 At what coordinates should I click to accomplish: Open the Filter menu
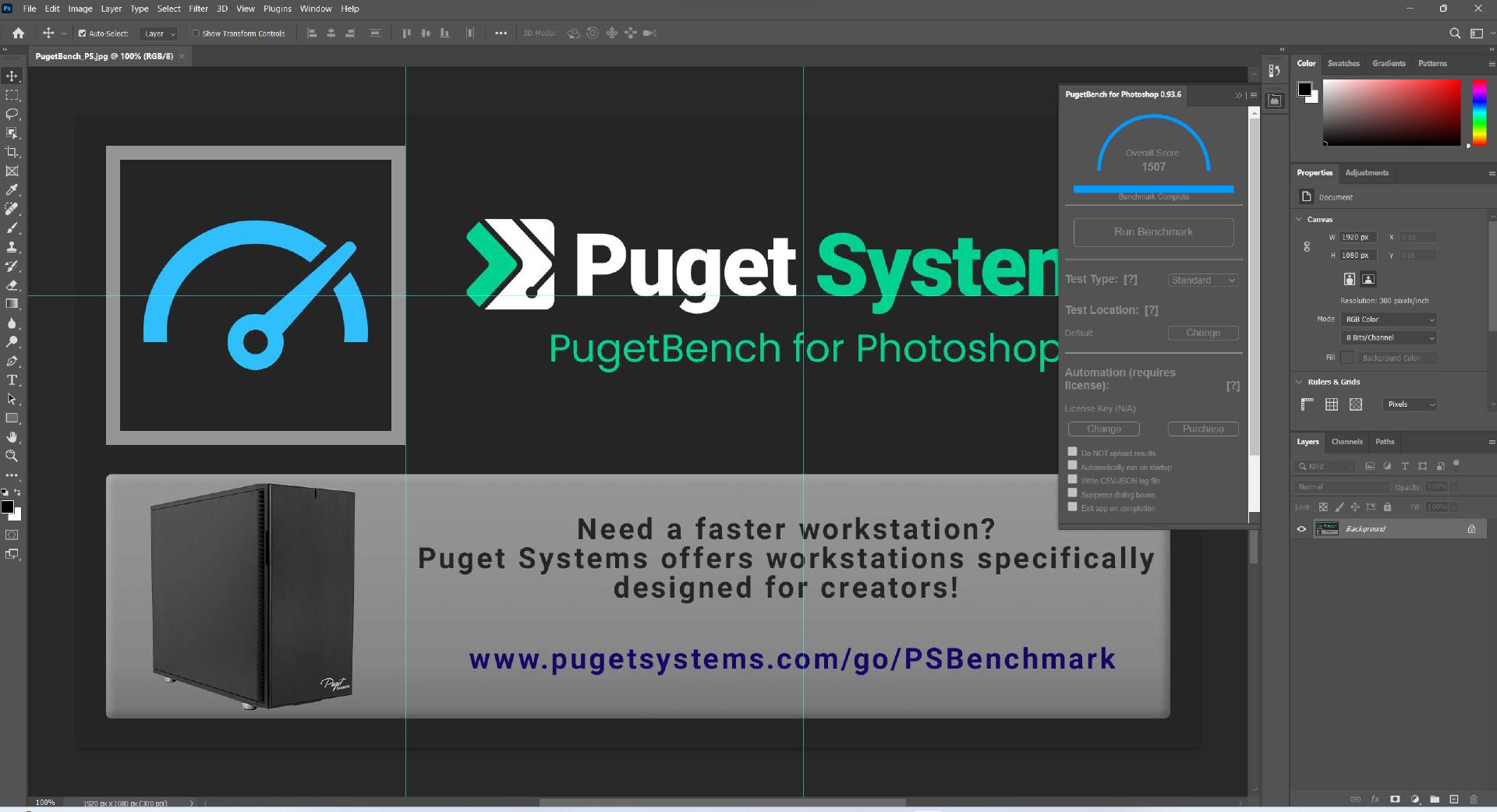(199, 9)
